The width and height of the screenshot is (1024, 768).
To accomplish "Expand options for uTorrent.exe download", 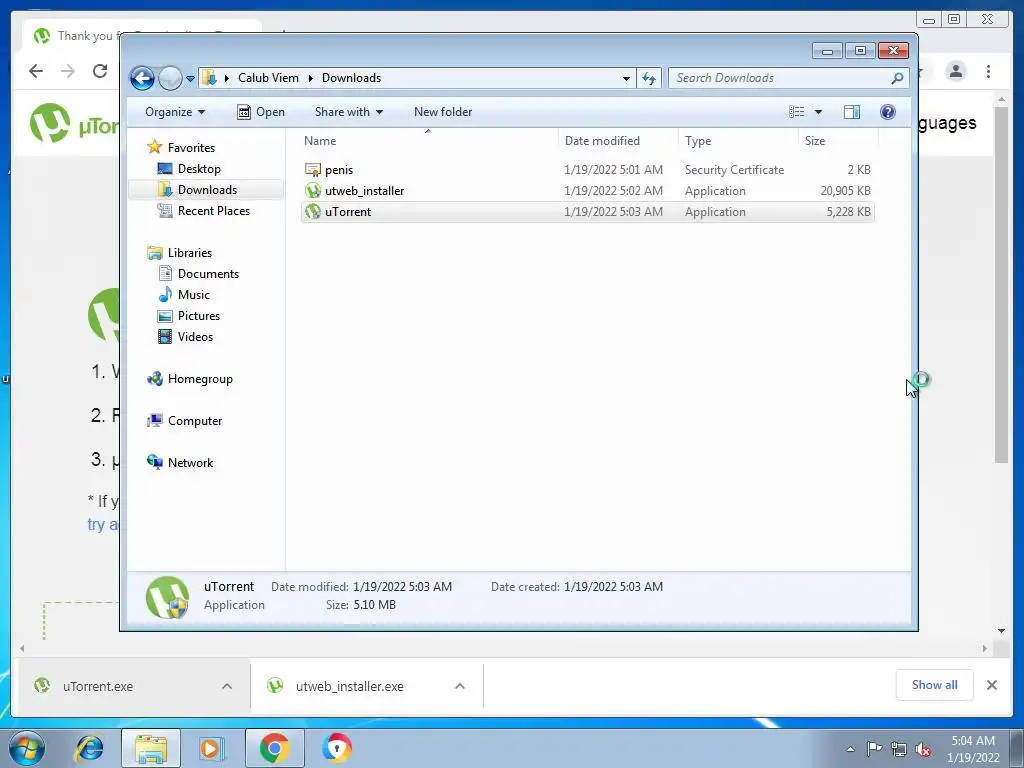I will (227, 686).
